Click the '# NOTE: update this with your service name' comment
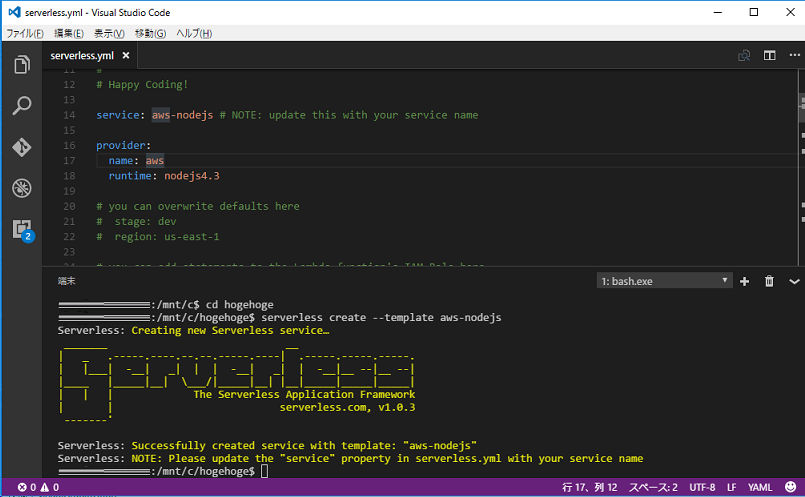This screenshot has height=497, width=805. pyautogui.click(x=349, y=115)
